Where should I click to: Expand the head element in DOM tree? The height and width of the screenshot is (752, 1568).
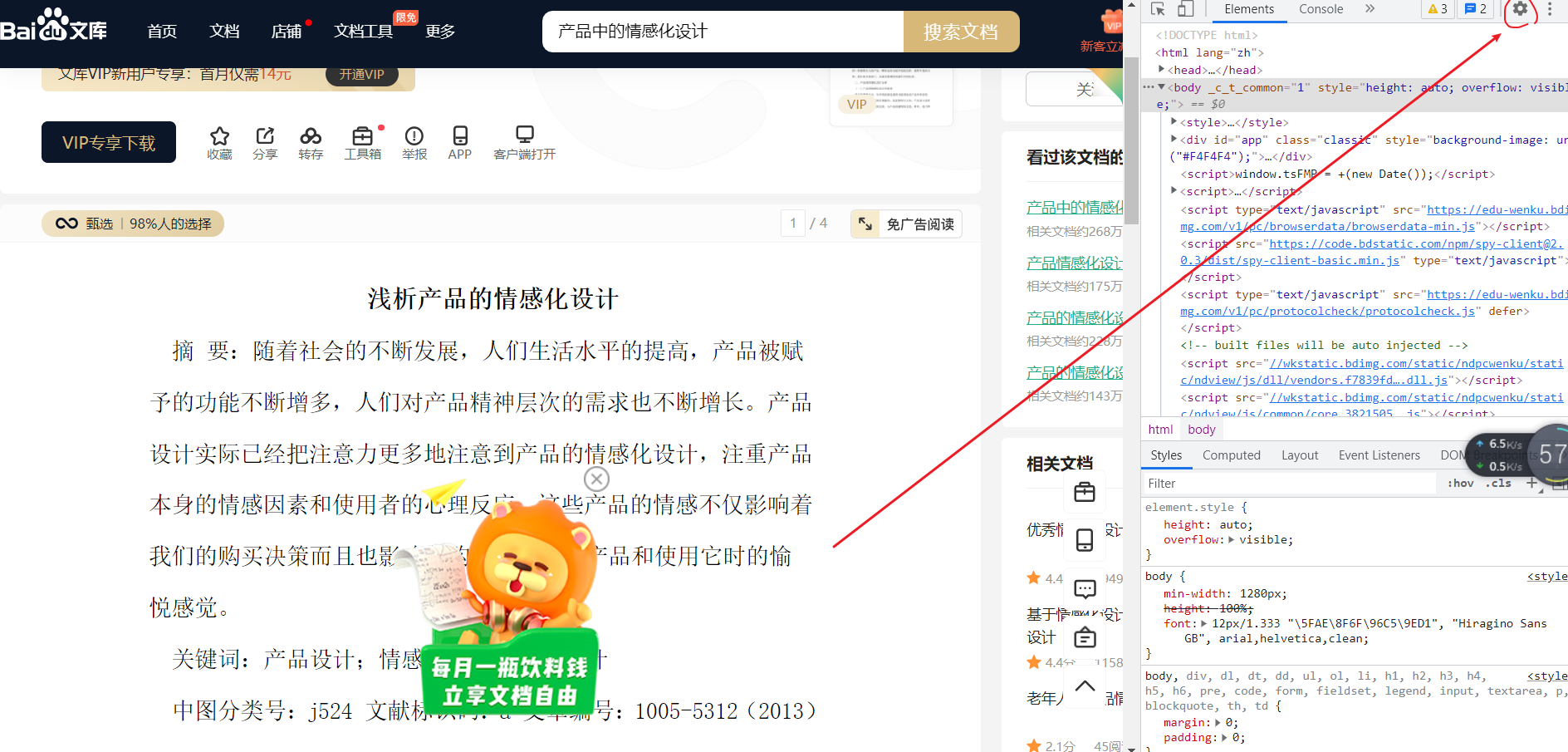(1162, 70)
